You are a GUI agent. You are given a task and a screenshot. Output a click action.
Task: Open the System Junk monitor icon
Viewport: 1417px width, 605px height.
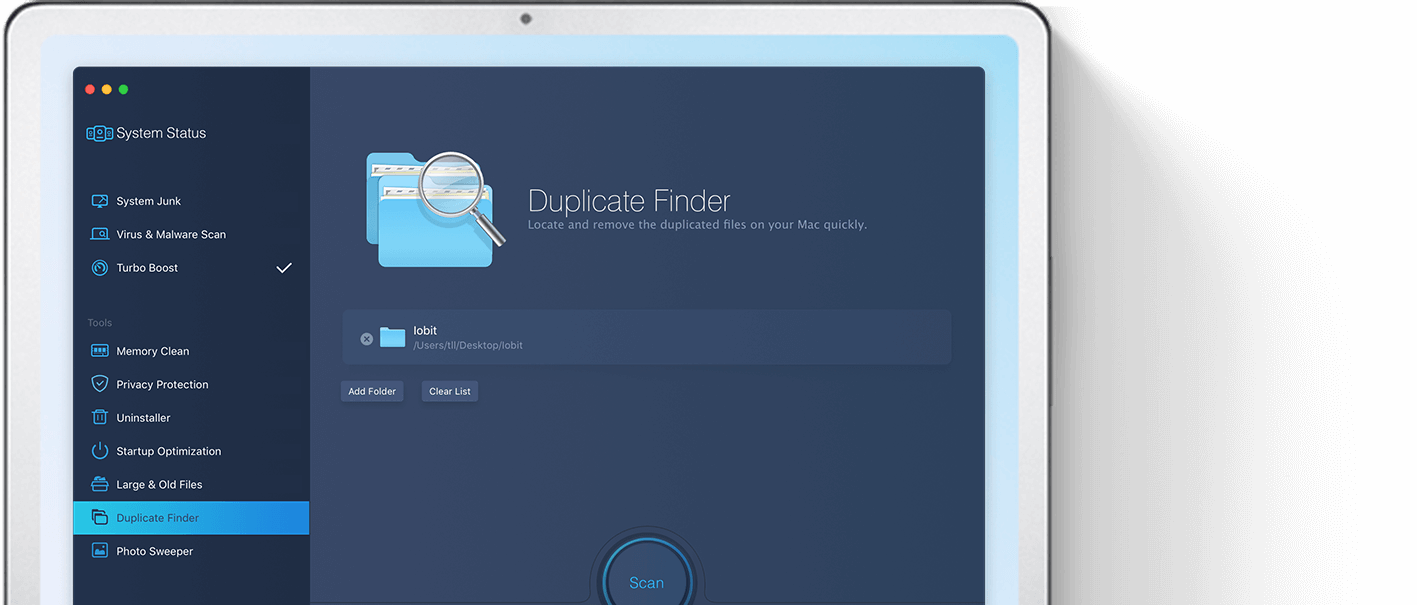click(99, 201)
